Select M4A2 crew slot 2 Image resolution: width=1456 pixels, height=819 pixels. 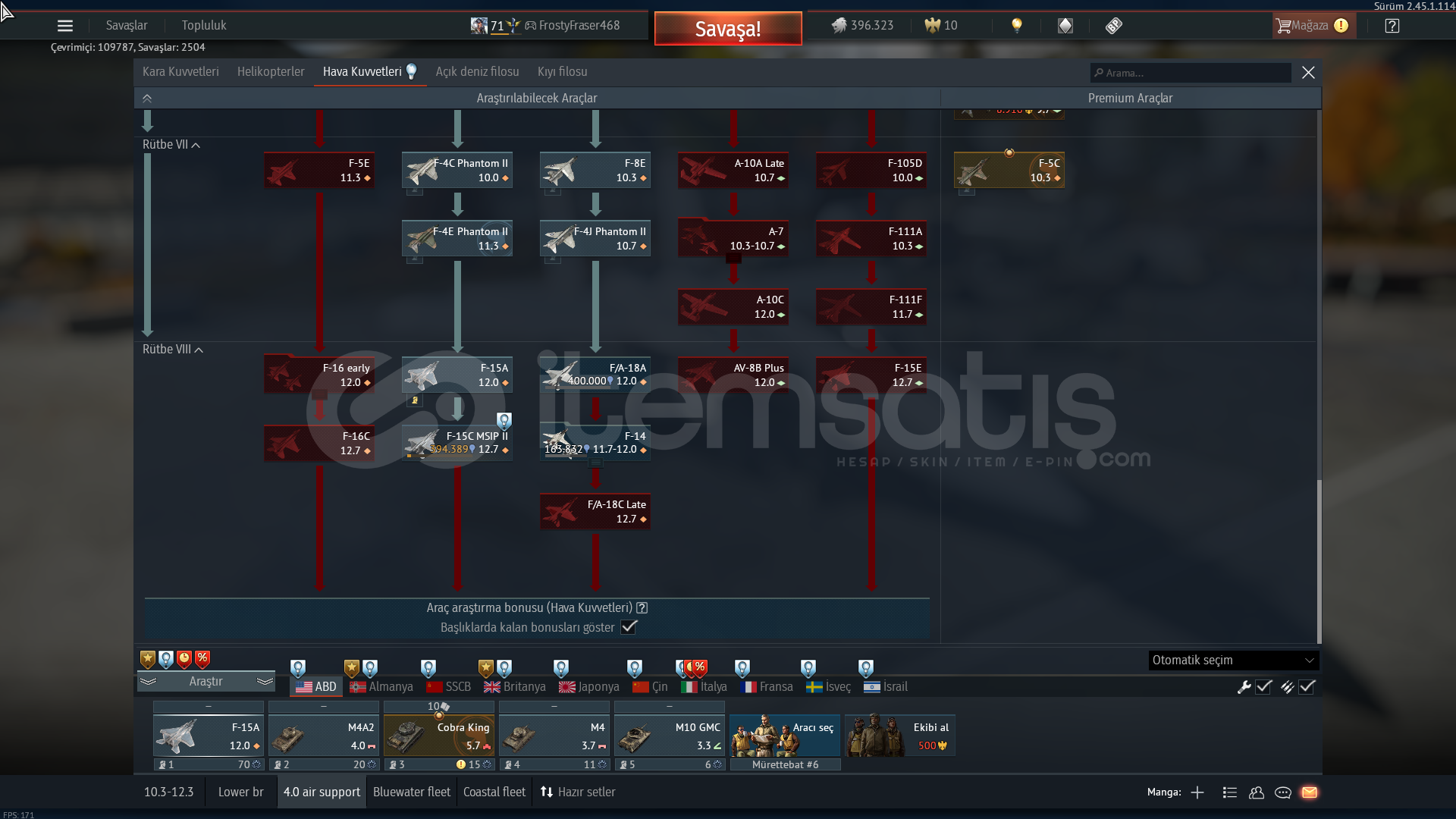pyautogui.click(x=324, y=736)
